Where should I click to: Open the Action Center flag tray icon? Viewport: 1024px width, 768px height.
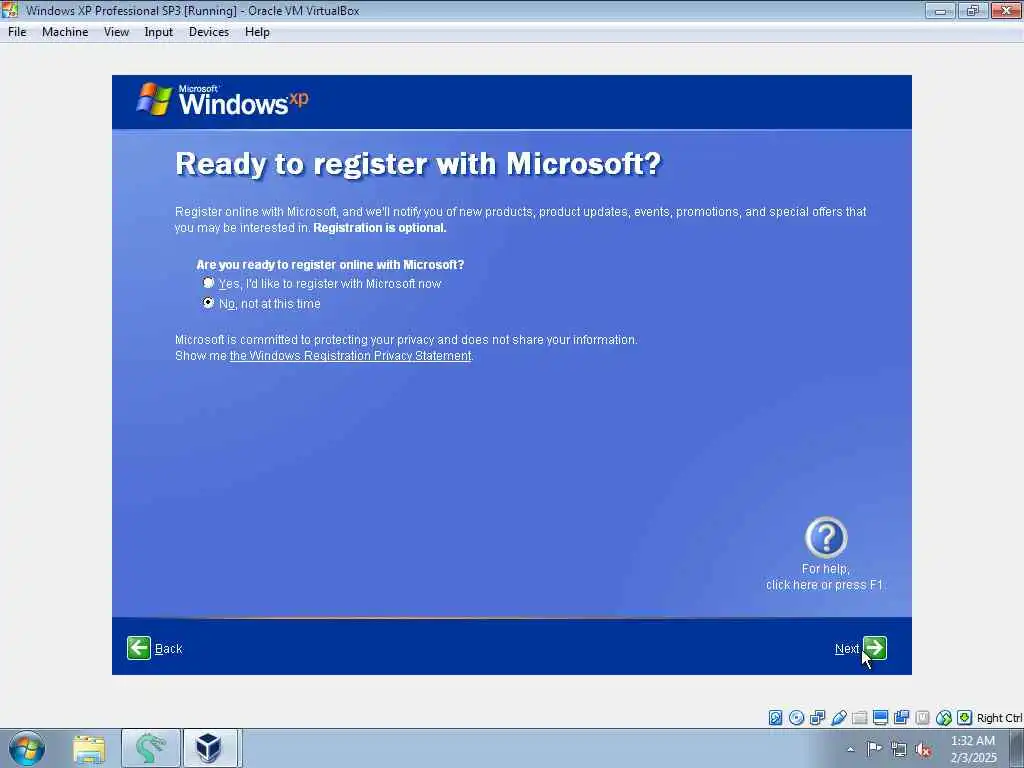[874, 748]
